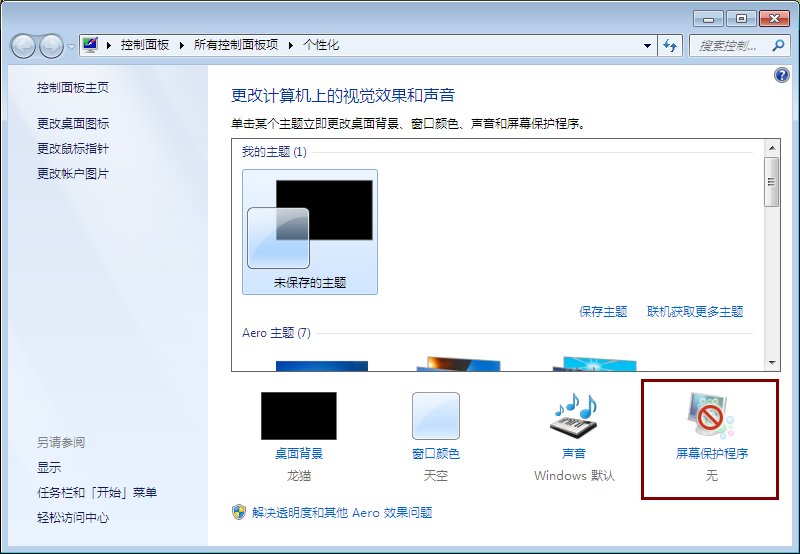Click 联机获取更多主题 link

695,312
